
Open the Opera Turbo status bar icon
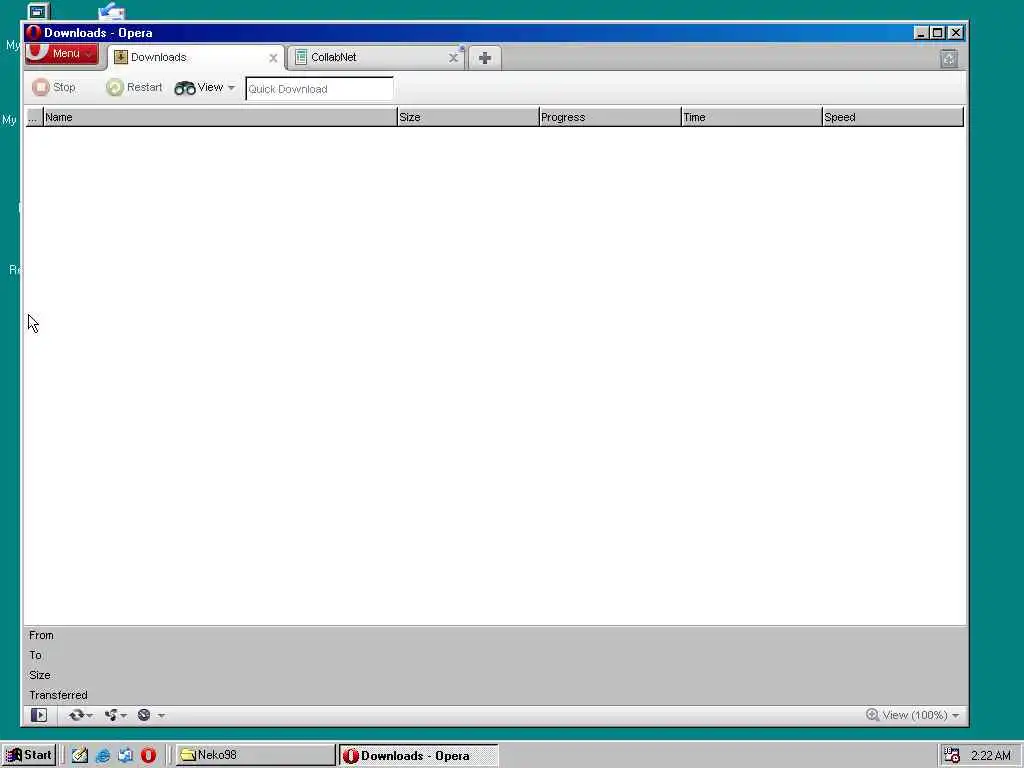144,715
